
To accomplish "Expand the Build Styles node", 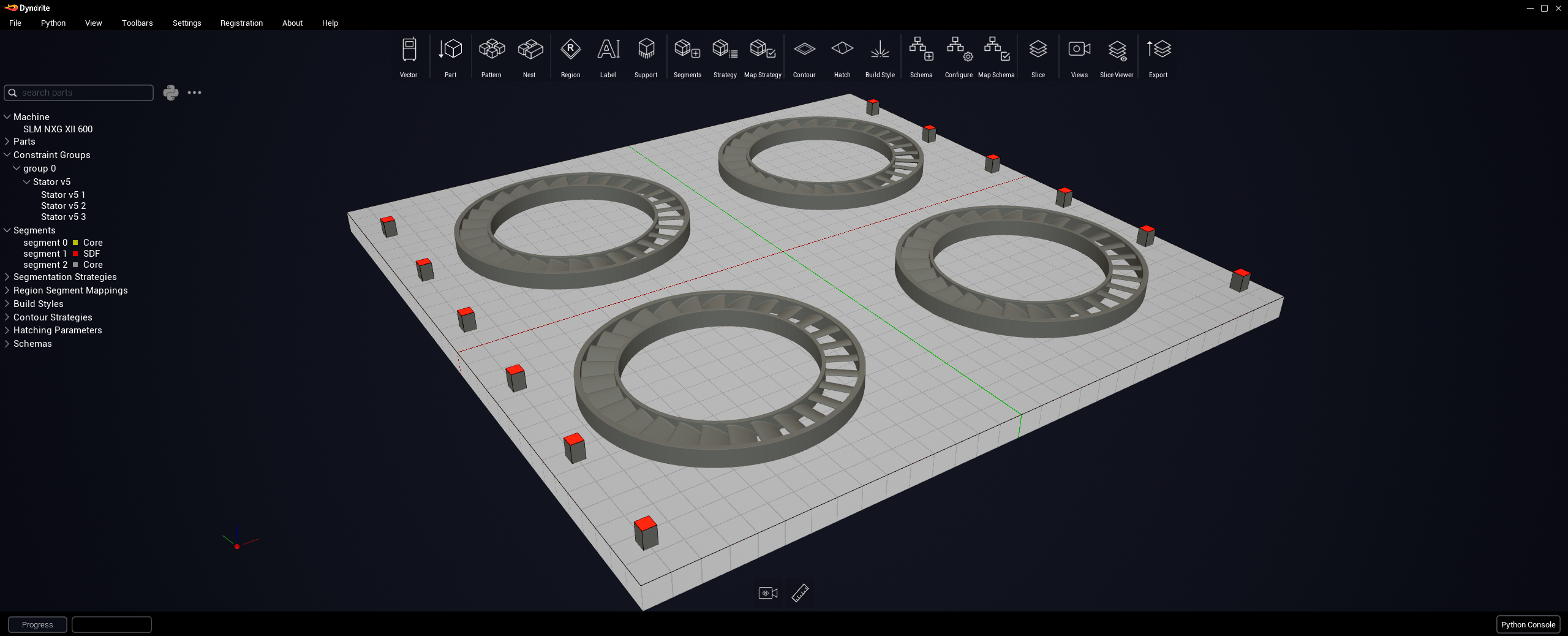I will (7, 304).
